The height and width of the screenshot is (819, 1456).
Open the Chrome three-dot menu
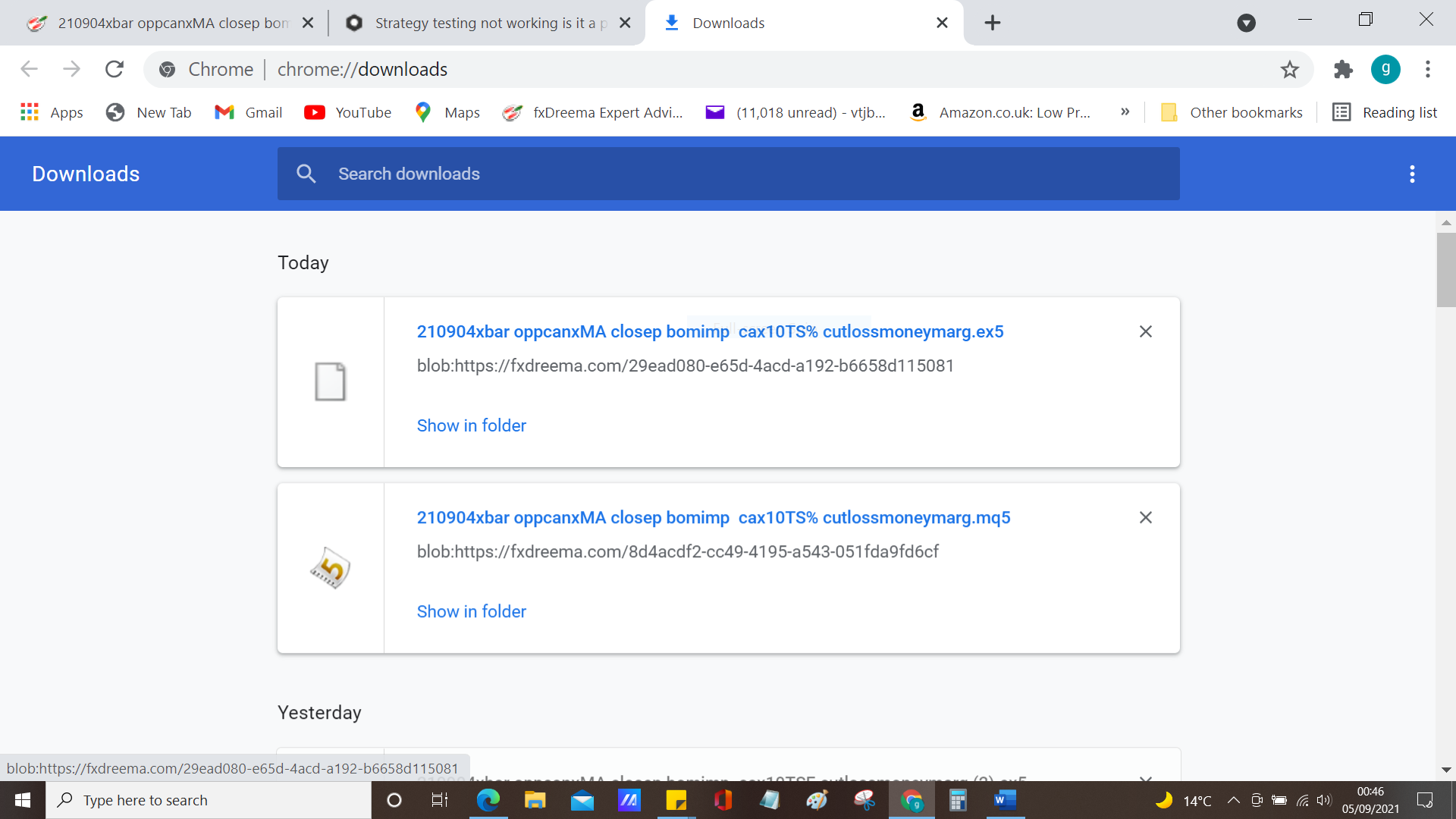point(1428,69)
